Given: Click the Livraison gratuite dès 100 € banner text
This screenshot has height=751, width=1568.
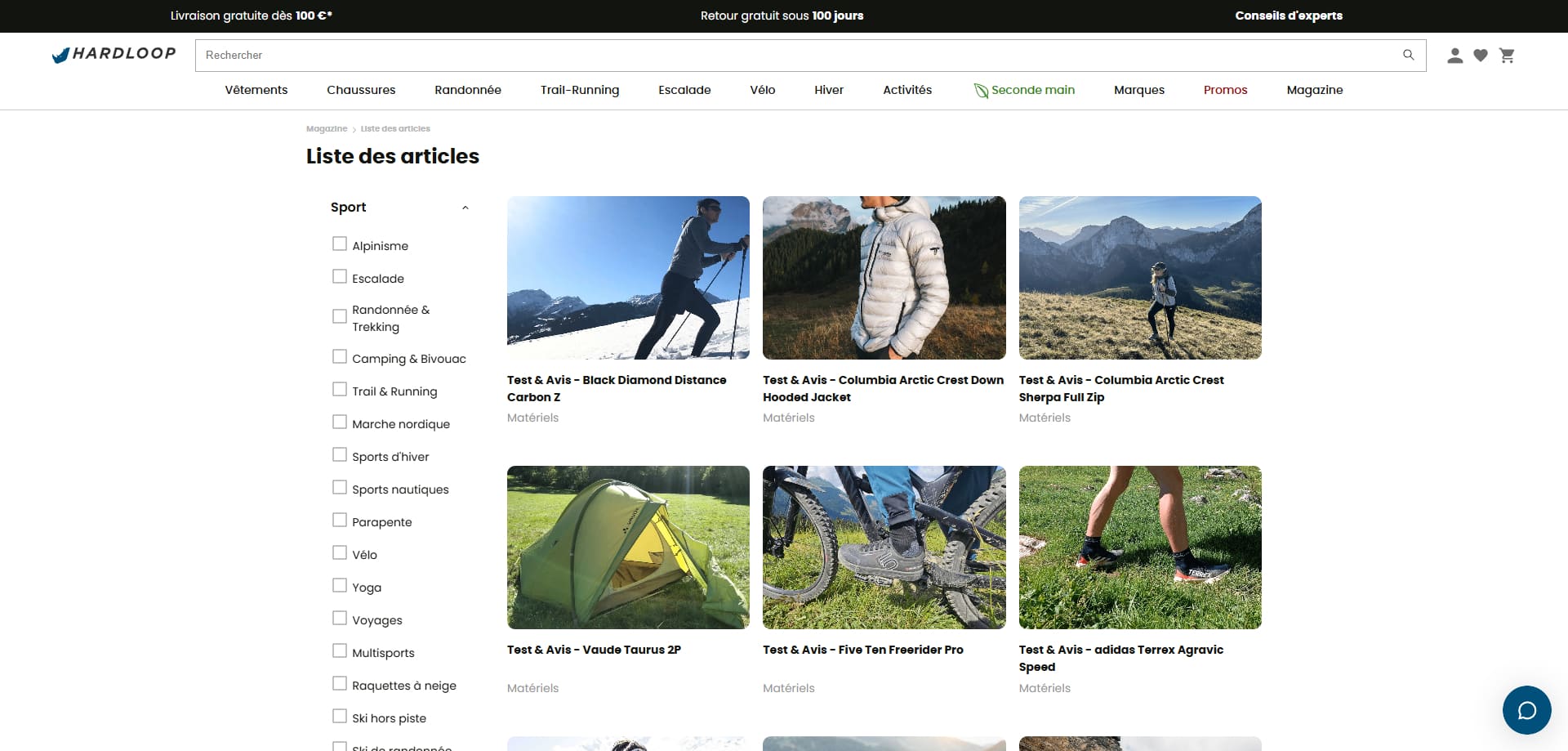Looking at the screenshot, I should 252,16.
